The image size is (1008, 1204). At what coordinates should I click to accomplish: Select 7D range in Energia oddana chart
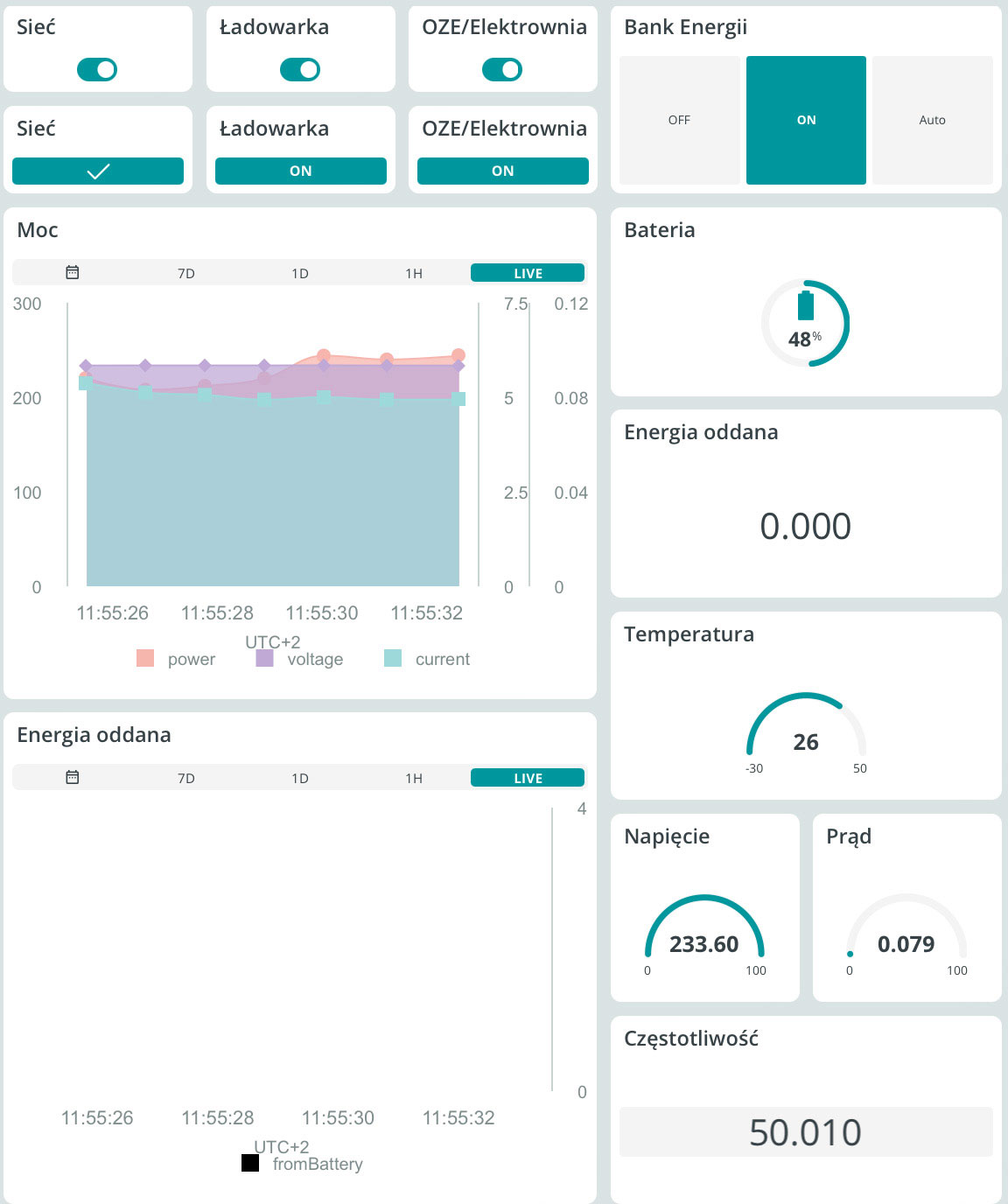click(186, 778)
